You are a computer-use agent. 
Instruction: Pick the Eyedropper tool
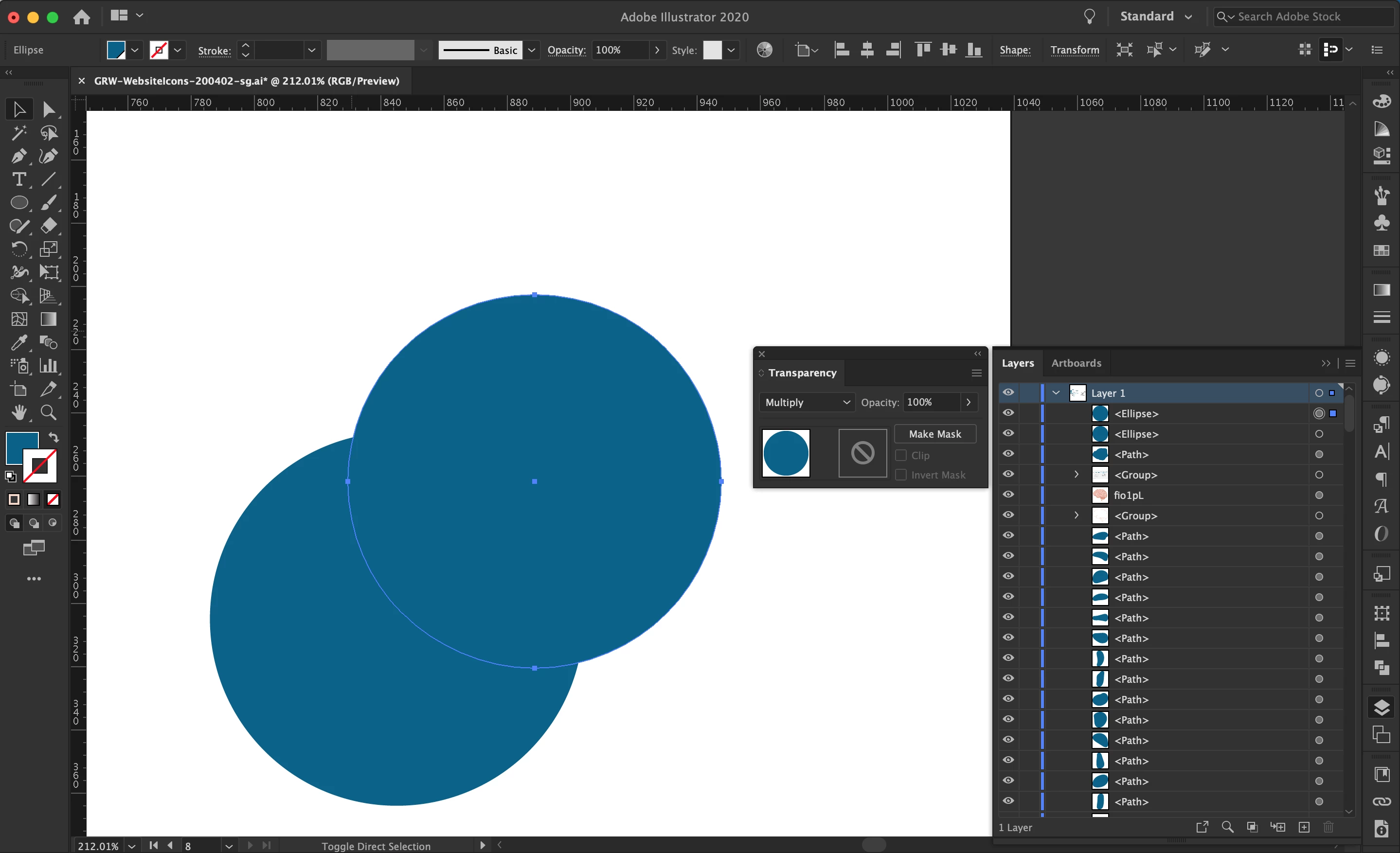coord(19,342)
